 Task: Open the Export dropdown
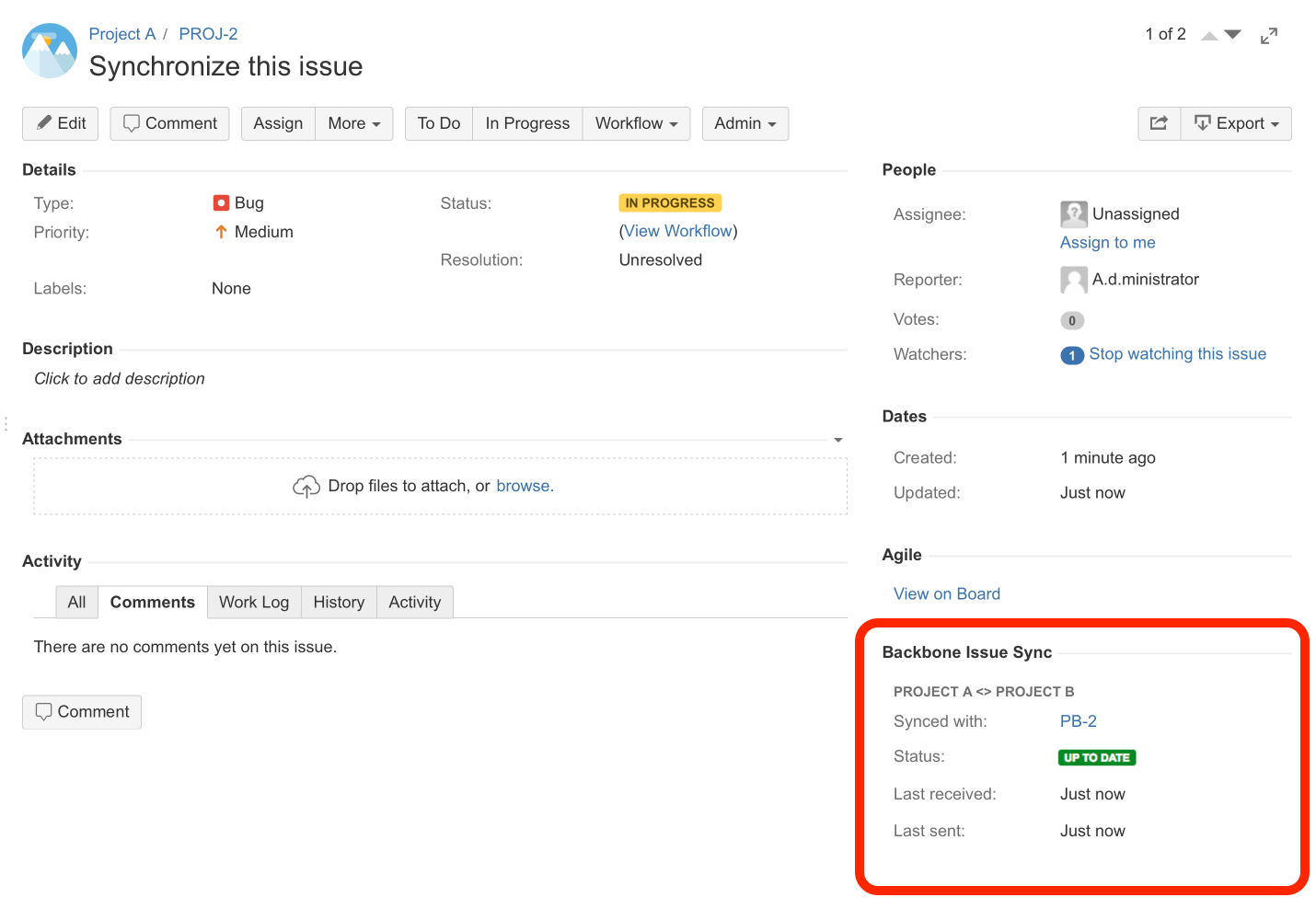(1236, 123)
